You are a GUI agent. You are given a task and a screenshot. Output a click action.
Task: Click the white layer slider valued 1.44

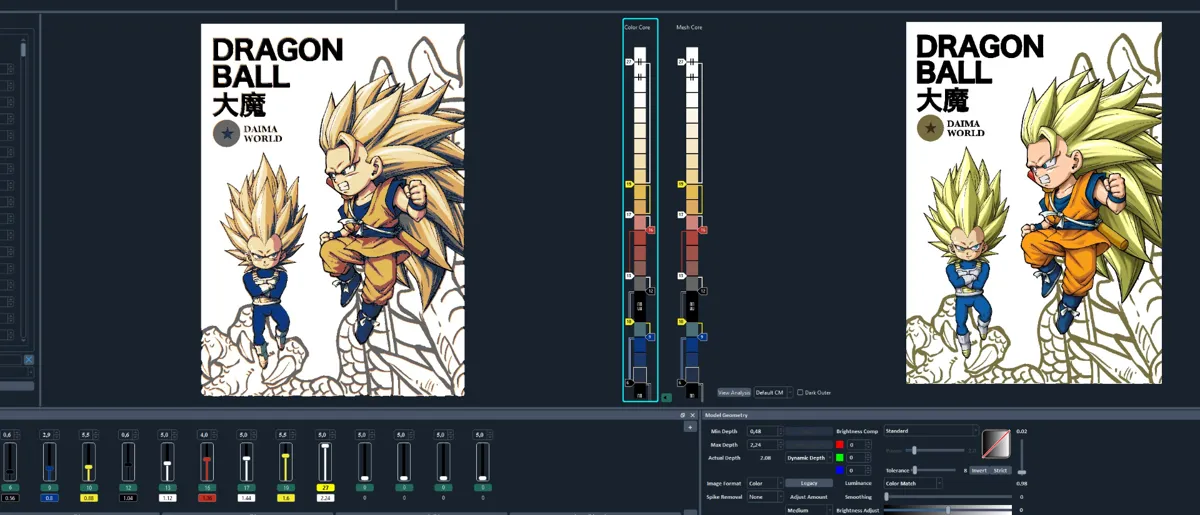[246, 462]
